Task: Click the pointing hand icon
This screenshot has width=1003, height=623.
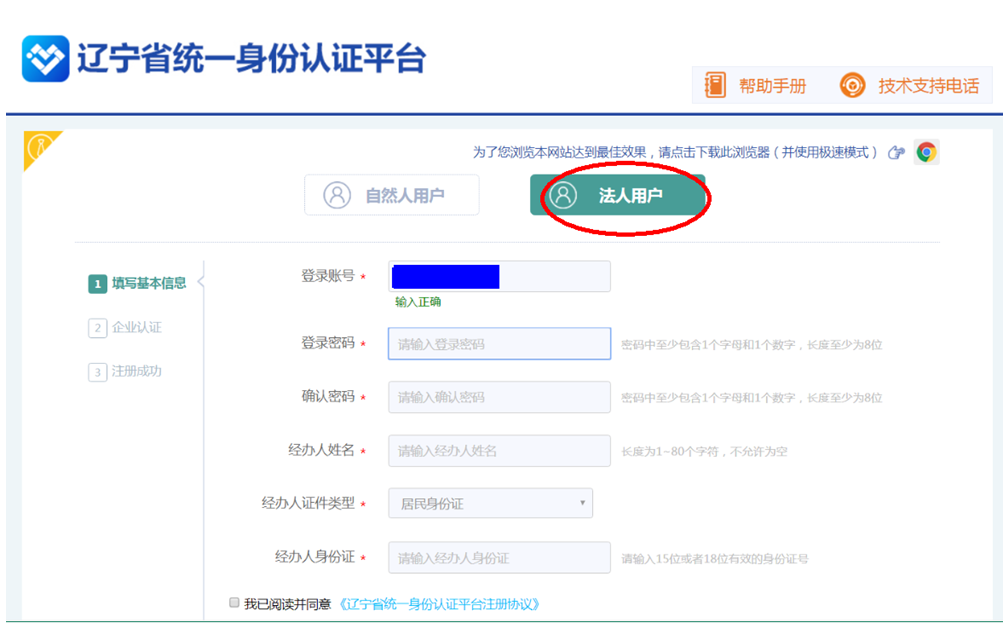Action: pos(896,152)
